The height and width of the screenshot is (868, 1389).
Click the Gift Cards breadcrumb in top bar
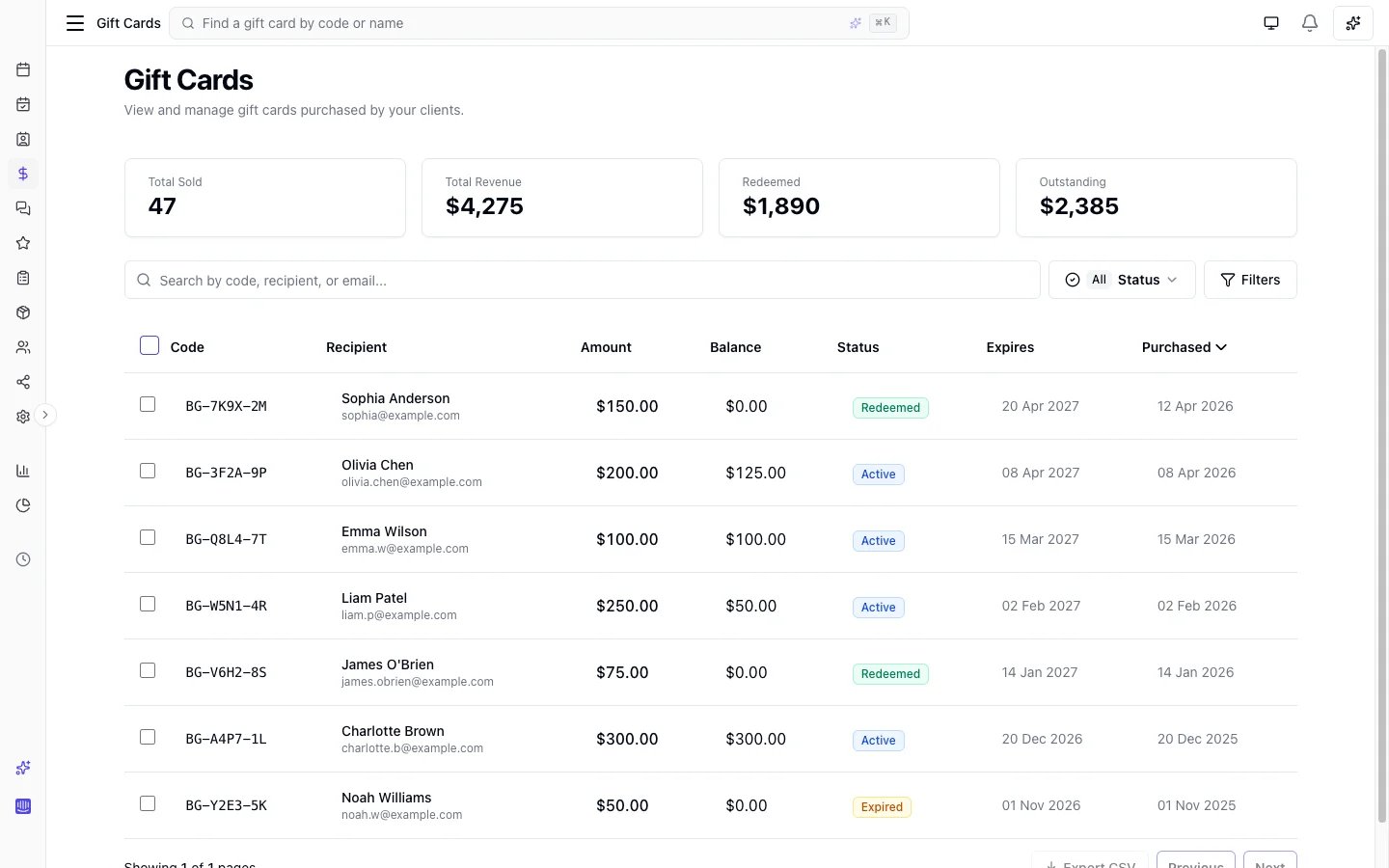(128, 23)
